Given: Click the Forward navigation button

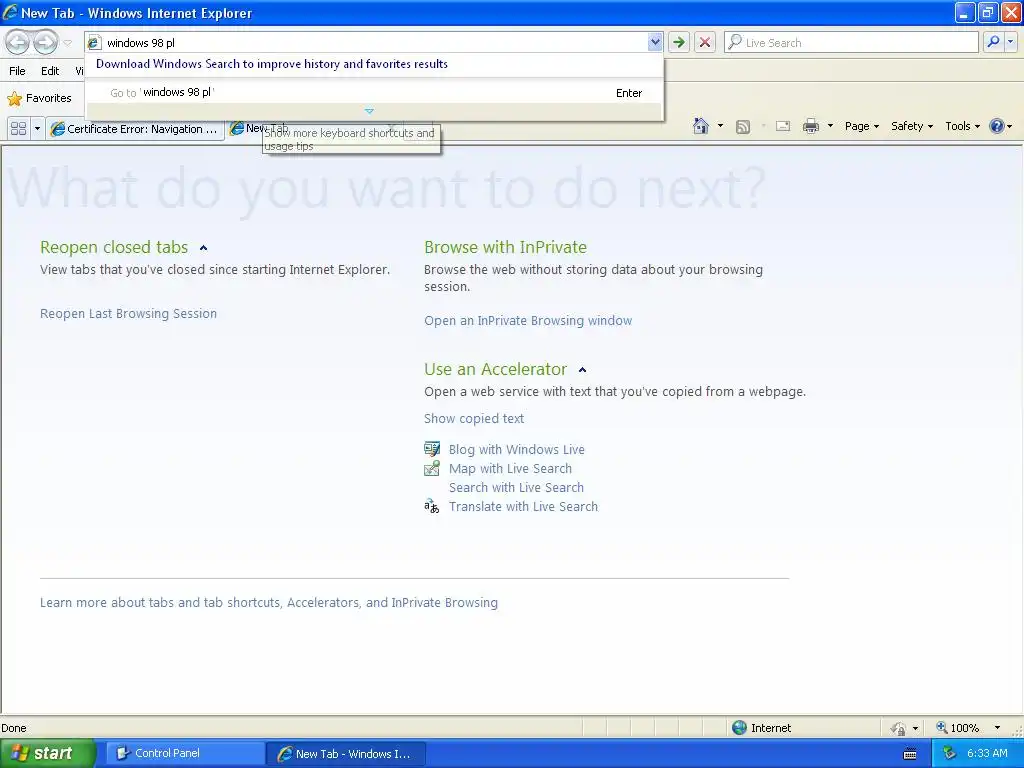Looking at the screenshot, I should pos(45,42).
